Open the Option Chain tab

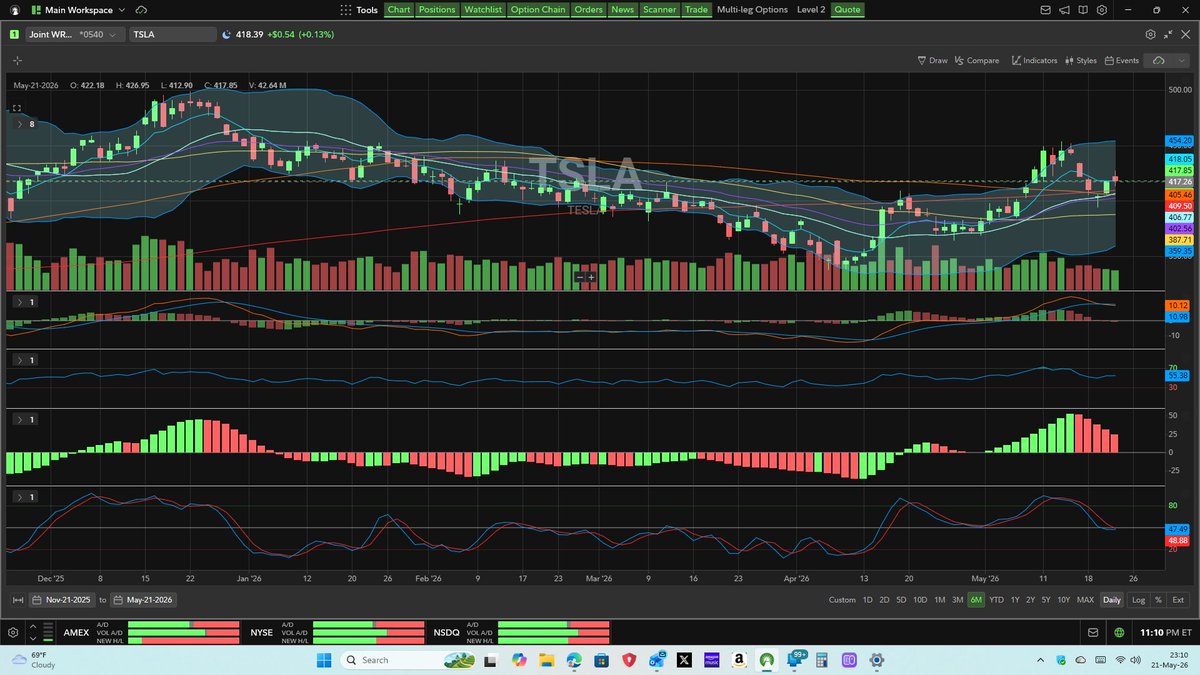point(538,10)
